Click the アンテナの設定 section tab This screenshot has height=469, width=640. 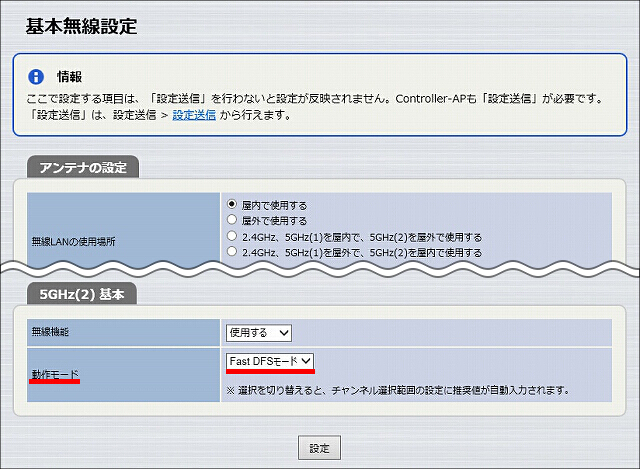pos(83,167)
